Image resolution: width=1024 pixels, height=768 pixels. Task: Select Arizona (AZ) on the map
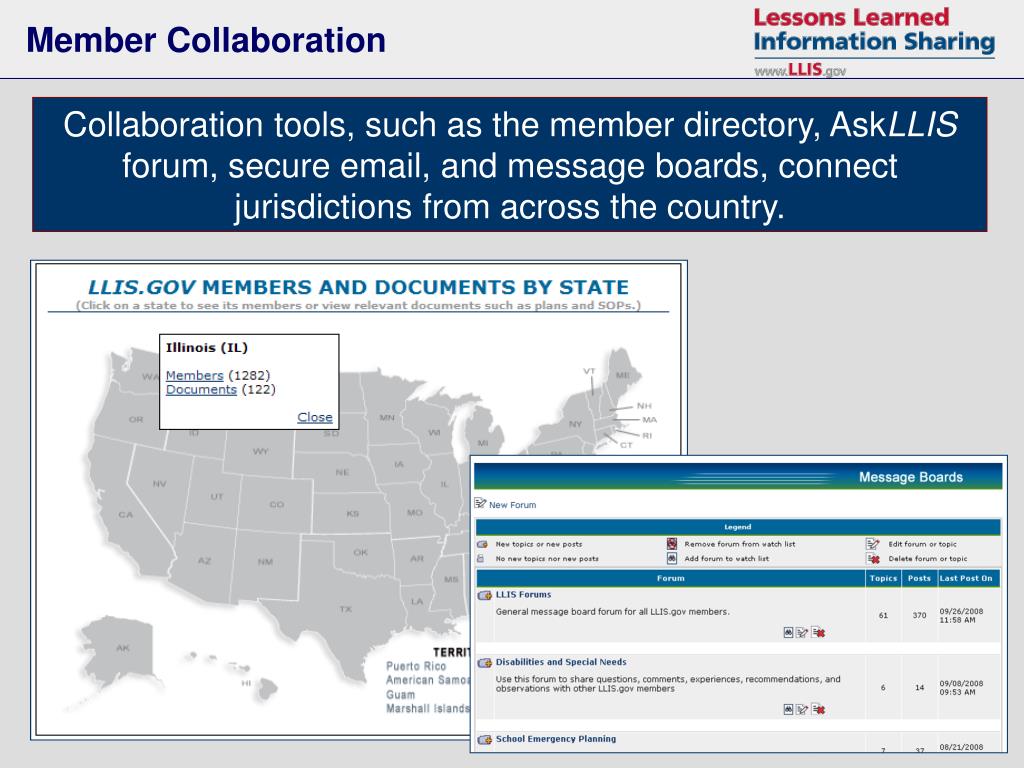(x=204, y=560)
